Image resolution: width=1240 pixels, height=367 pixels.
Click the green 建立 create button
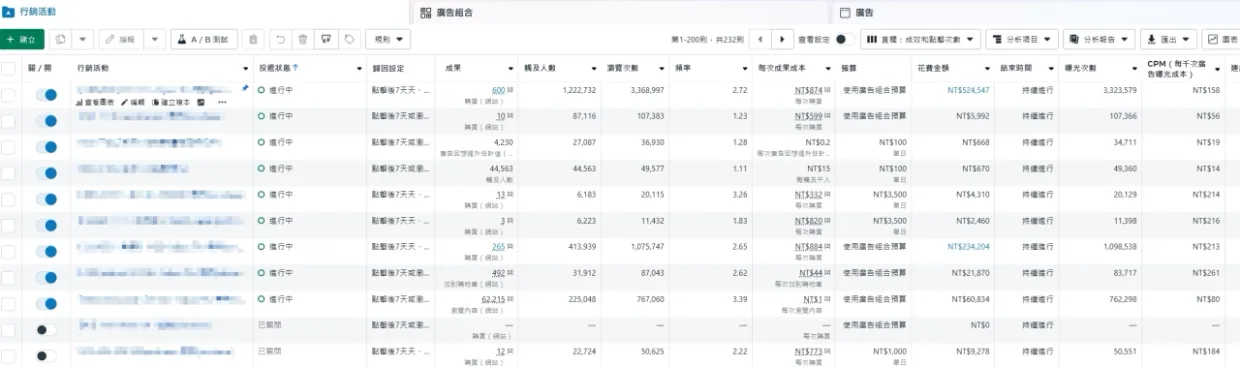(x=22, y=39)
